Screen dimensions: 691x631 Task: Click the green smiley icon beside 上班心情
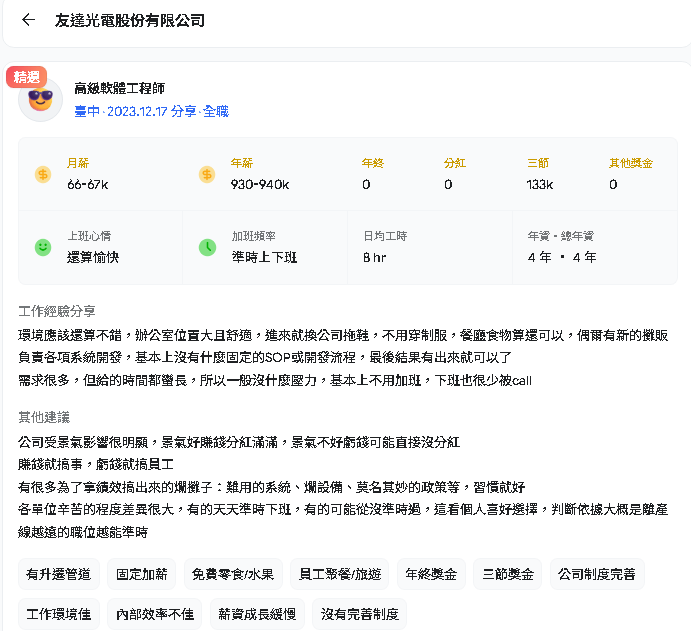point(43,248)
